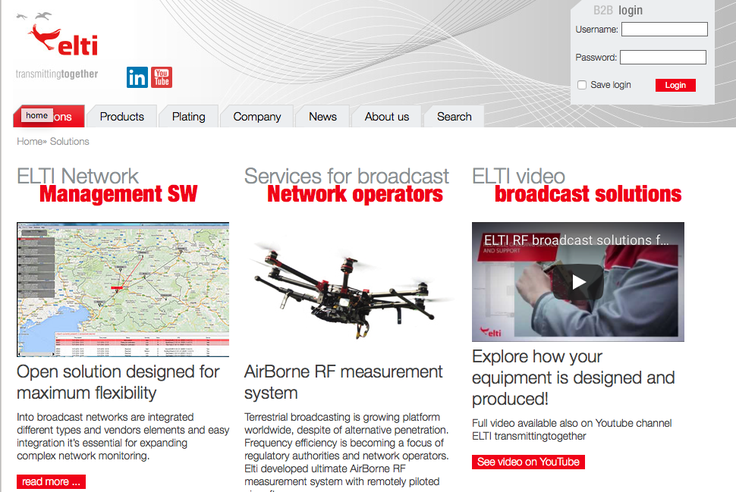Click the Save login label
736x492 pixels.
(611, 85)
